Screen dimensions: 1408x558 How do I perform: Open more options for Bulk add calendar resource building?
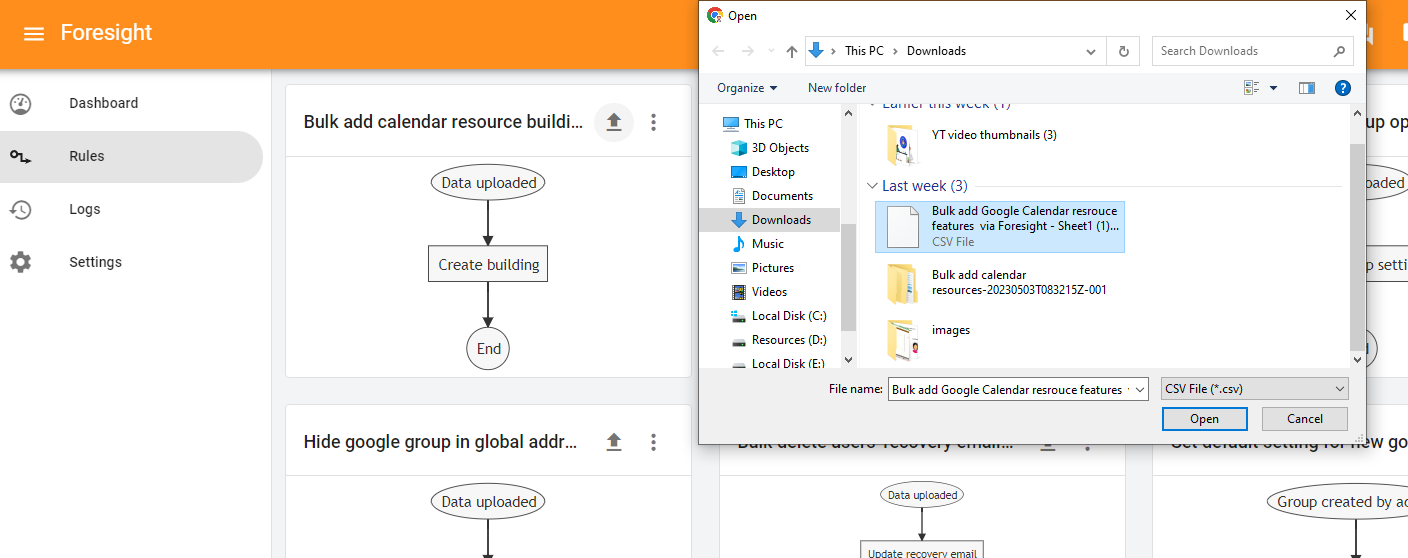click(x=653, y=122)
